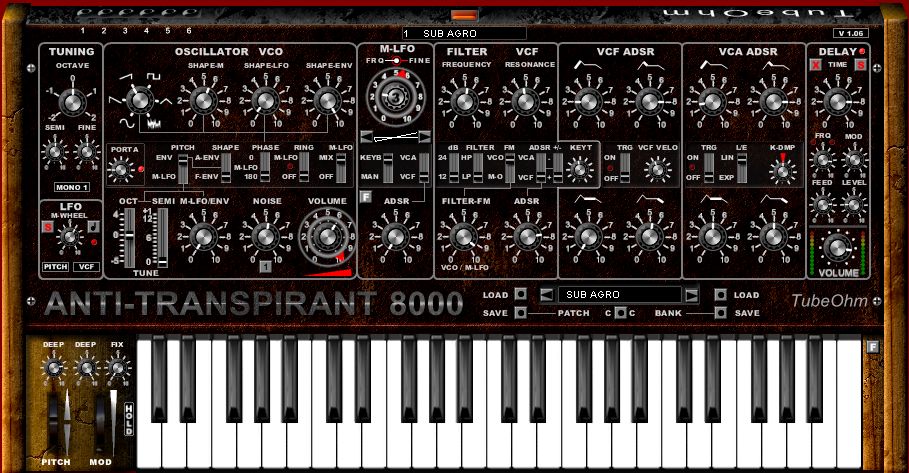The height and width of the screenshot is (473, 909).
Task: Click the KEYT knob in filter section
Action: [x=580, y=170]
